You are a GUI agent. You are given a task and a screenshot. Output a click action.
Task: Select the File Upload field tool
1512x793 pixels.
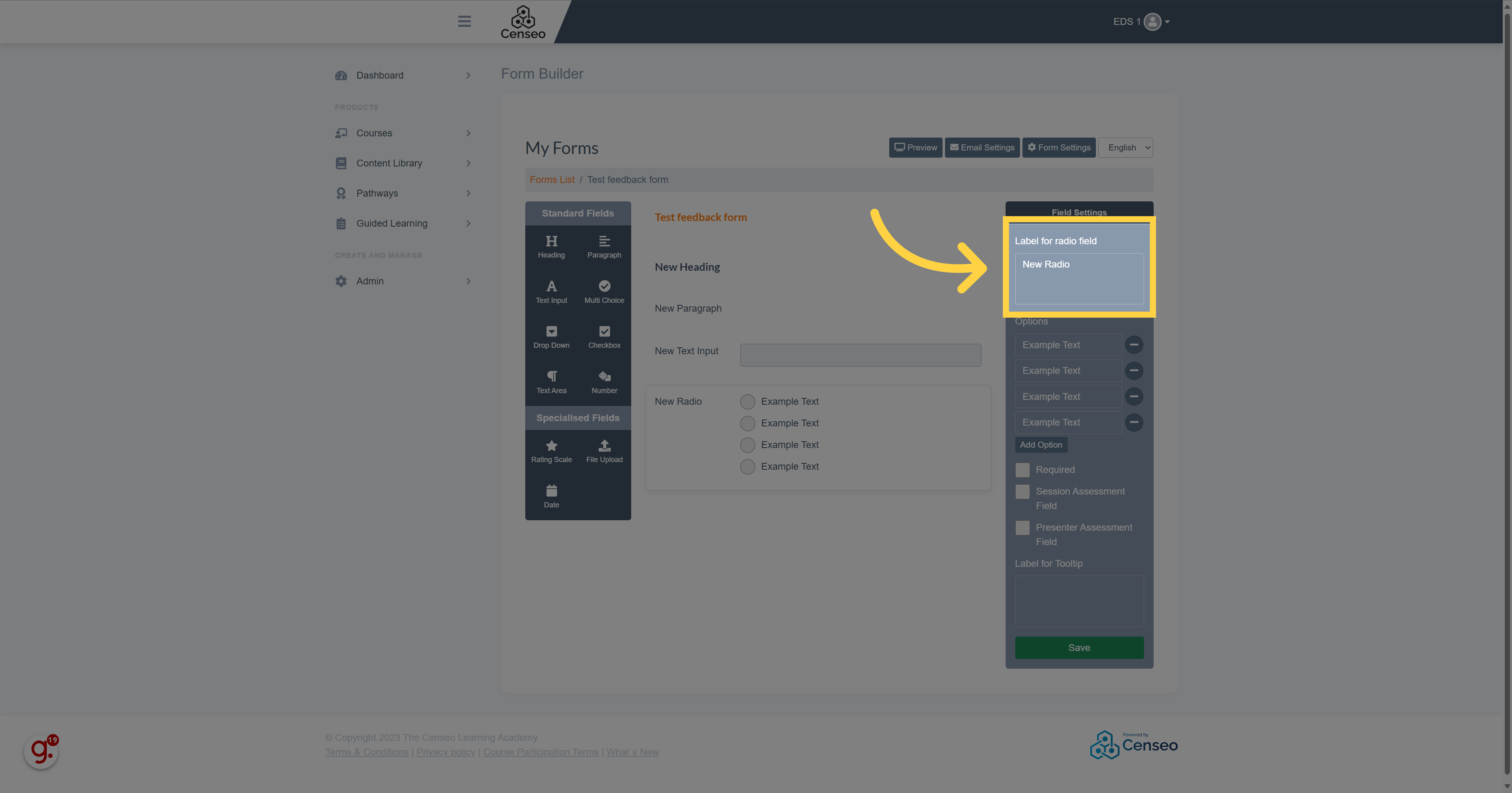pos(604,451)
